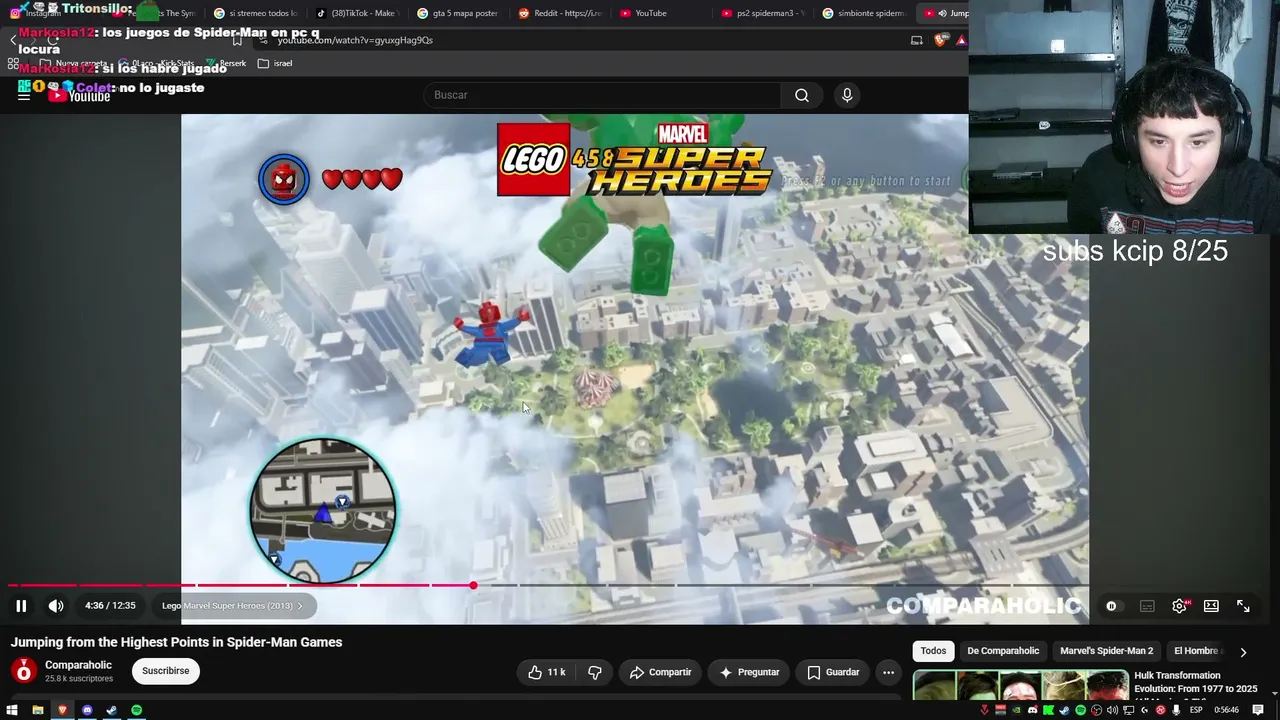Click the Buscar search field
The image size is (1280, 720).
point(603,95)
